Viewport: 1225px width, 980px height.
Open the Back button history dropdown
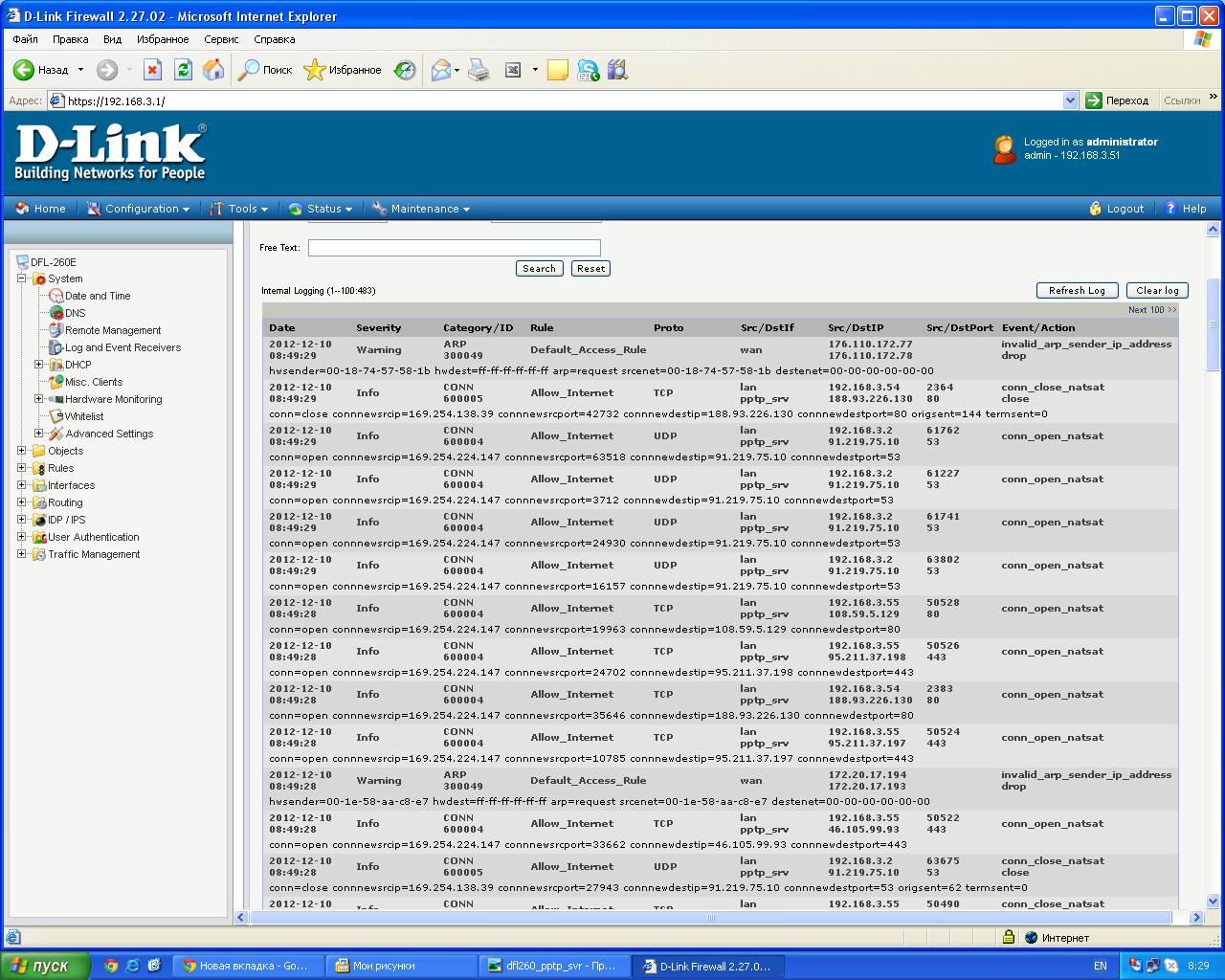[80, 70]
